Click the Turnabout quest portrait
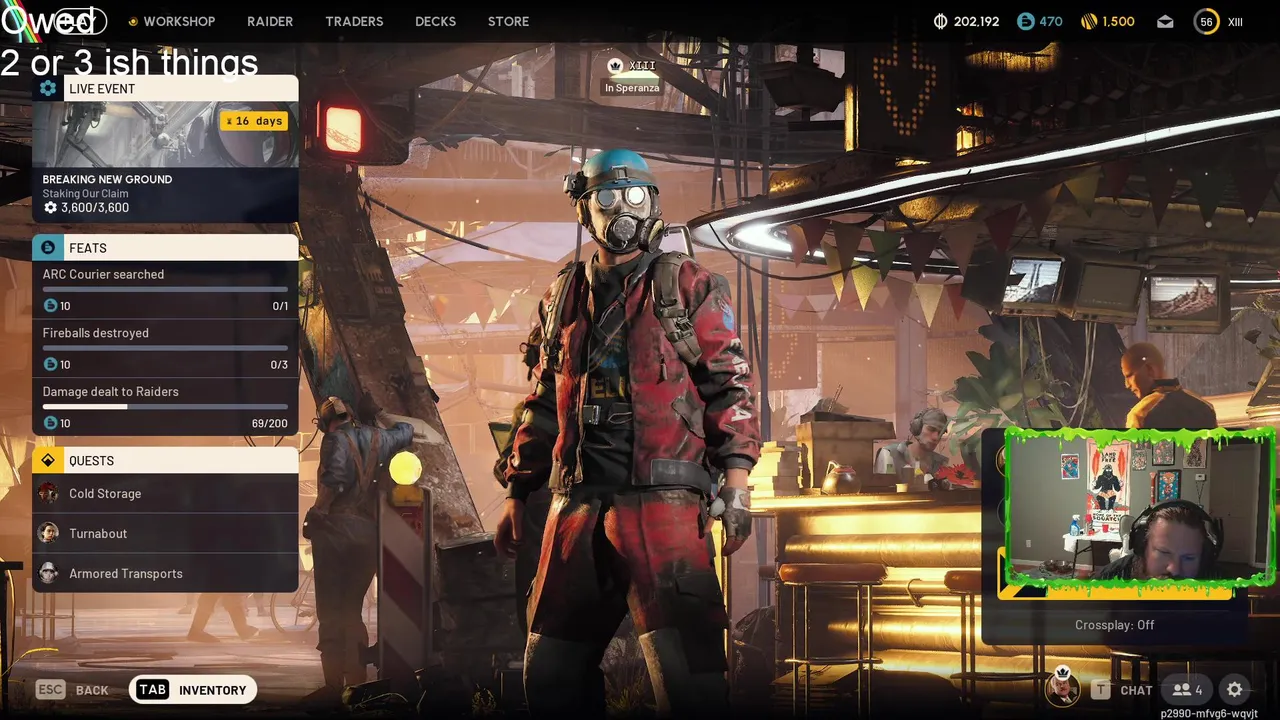1280x720 pixels. 48,533
